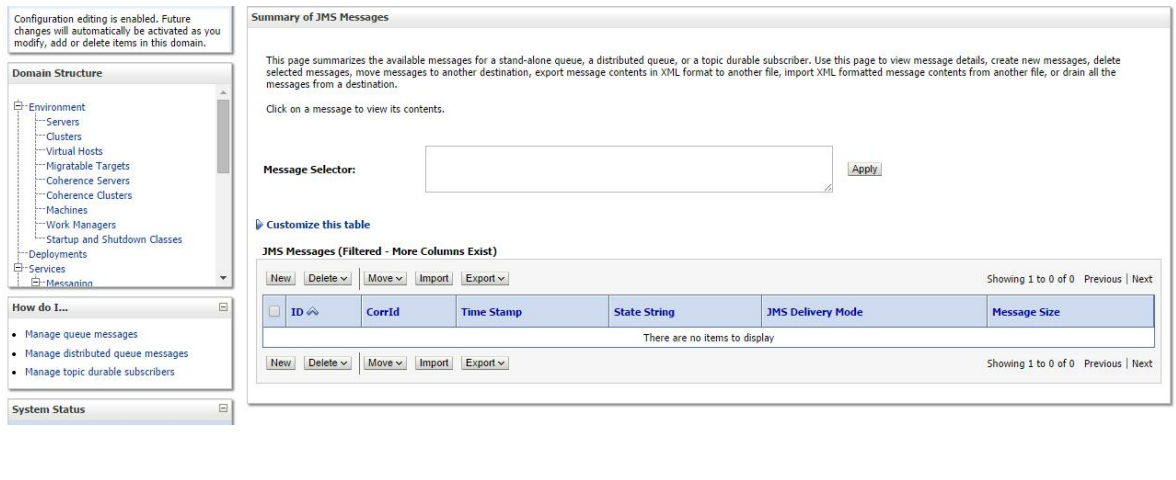Sort by JMS Delivery Mode column

814,312
